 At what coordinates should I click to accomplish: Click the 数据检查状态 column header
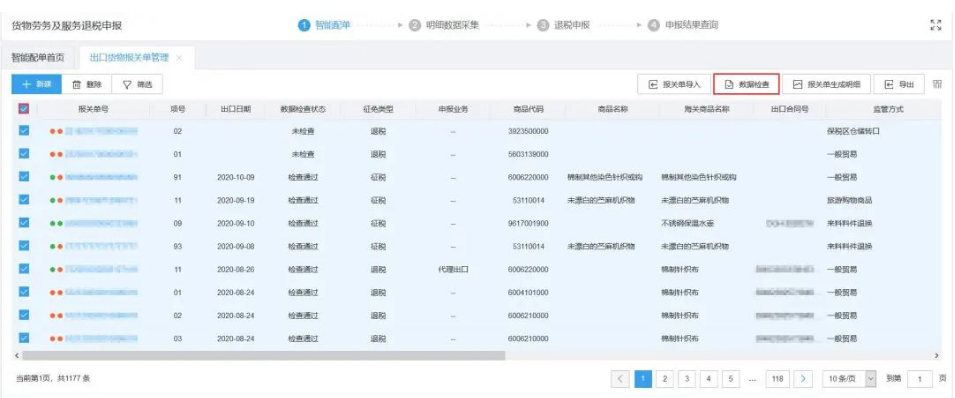click(303, 109)
